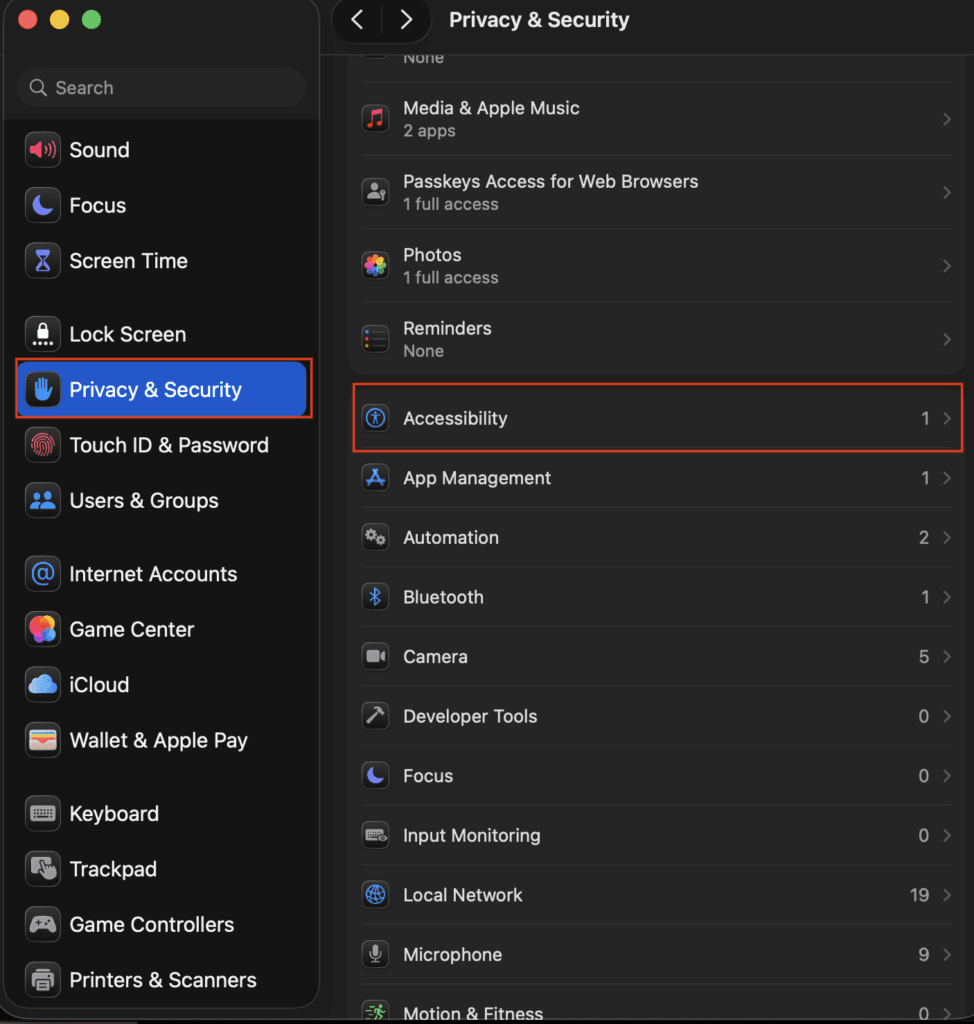
Task: Click the Bluetooth count 1
Action: [925, 597]
